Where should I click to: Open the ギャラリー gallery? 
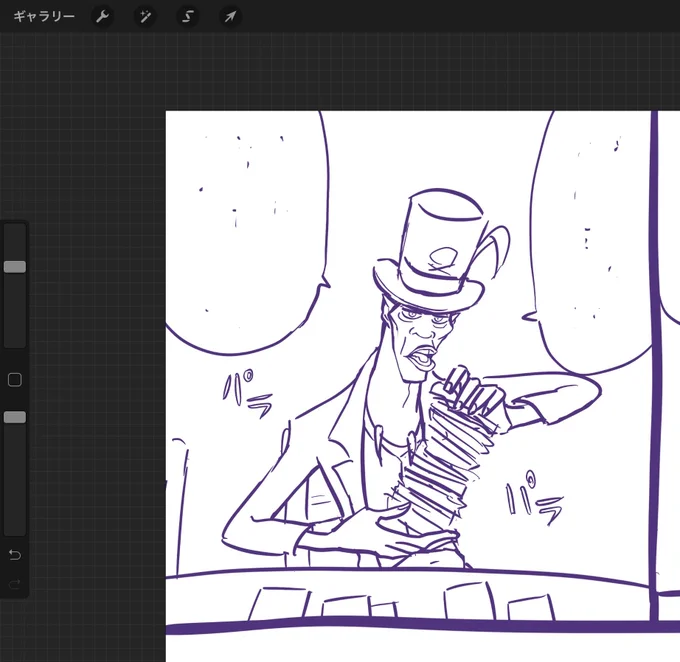(x=44, y=16)
